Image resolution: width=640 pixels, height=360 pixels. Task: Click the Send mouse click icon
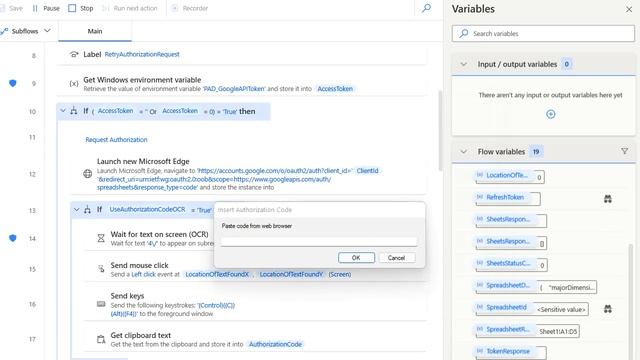101,269
